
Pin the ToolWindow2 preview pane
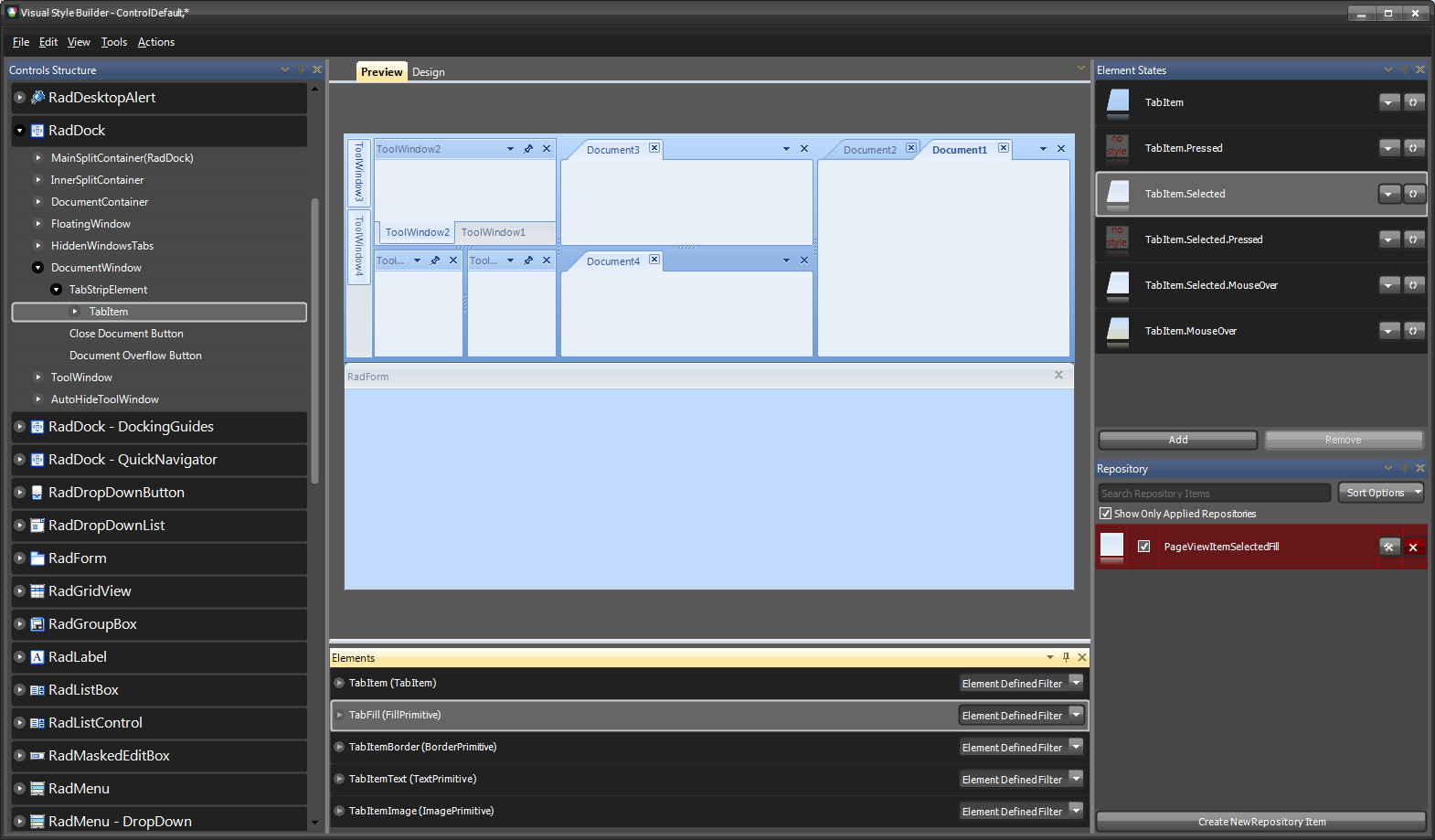(528, 149)
